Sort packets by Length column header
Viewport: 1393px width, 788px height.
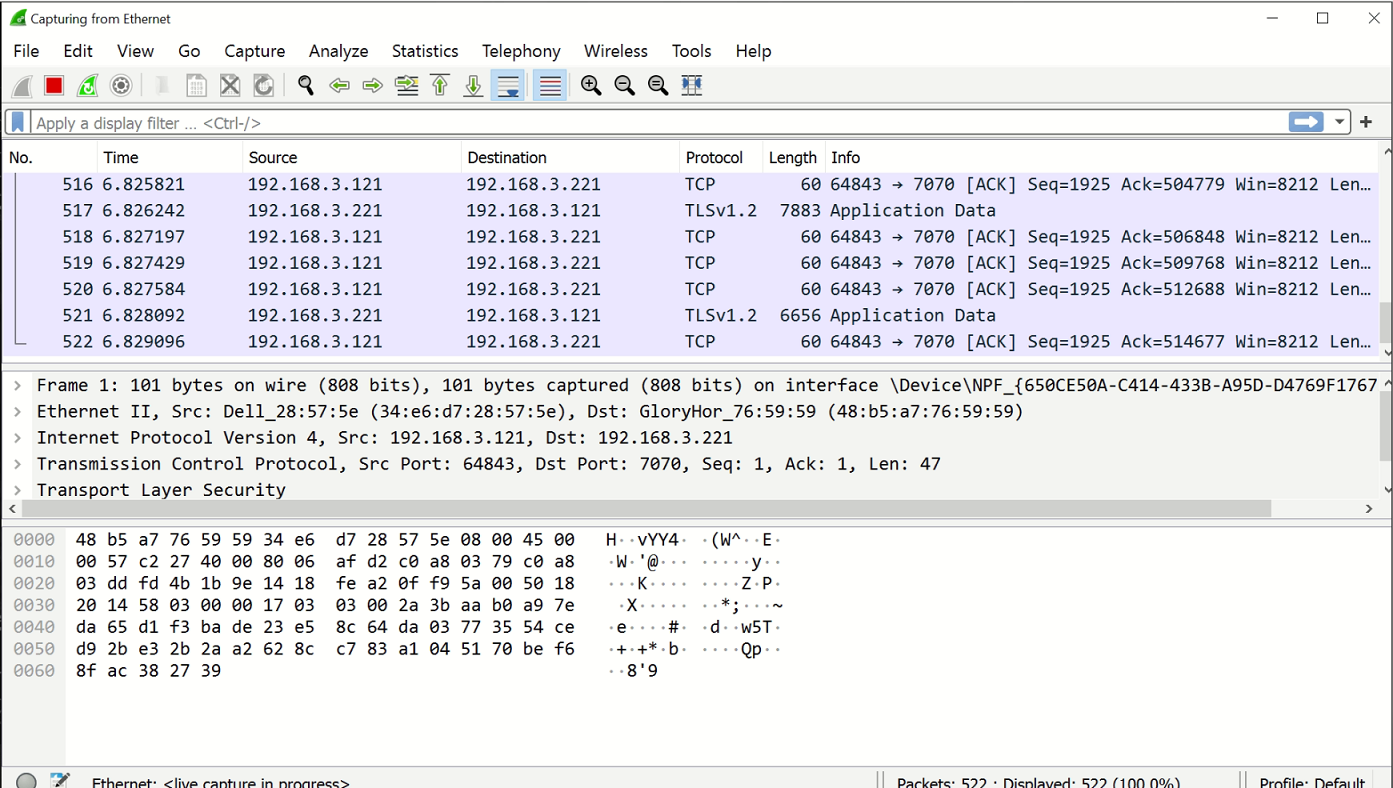click(x=793, y=158)
